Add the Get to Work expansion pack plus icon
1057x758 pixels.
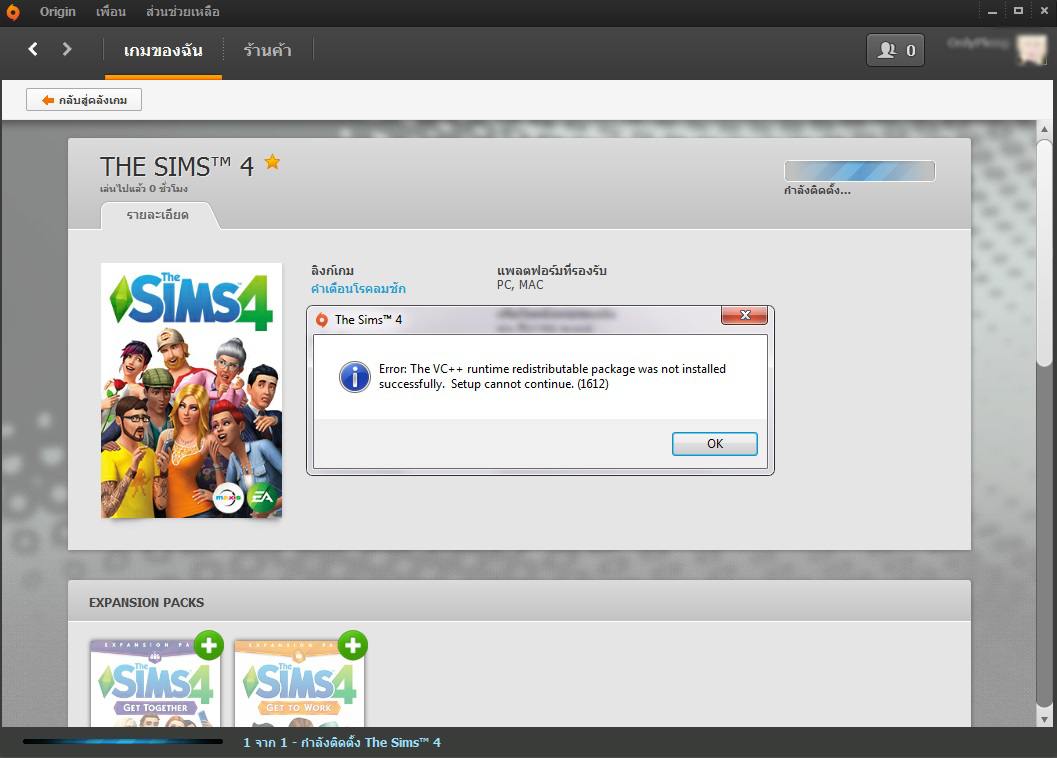353,645
